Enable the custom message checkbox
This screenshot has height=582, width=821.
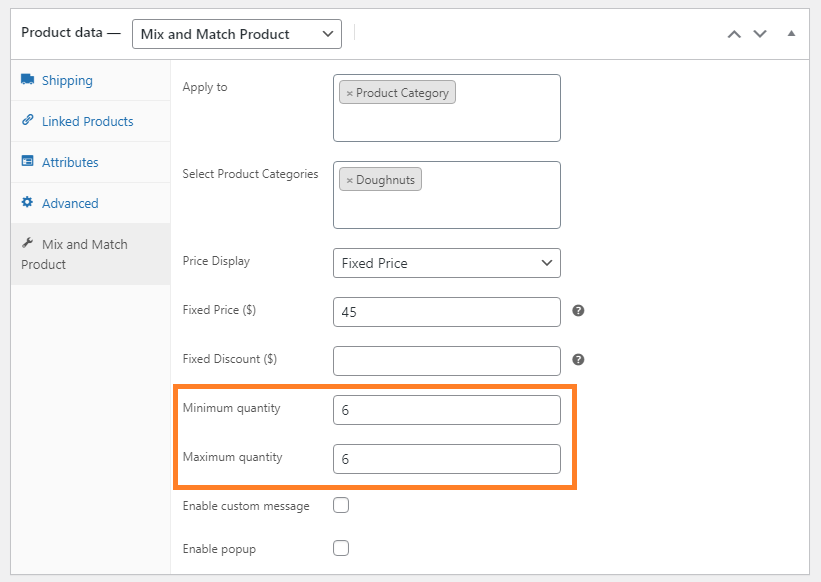(341, 505)
